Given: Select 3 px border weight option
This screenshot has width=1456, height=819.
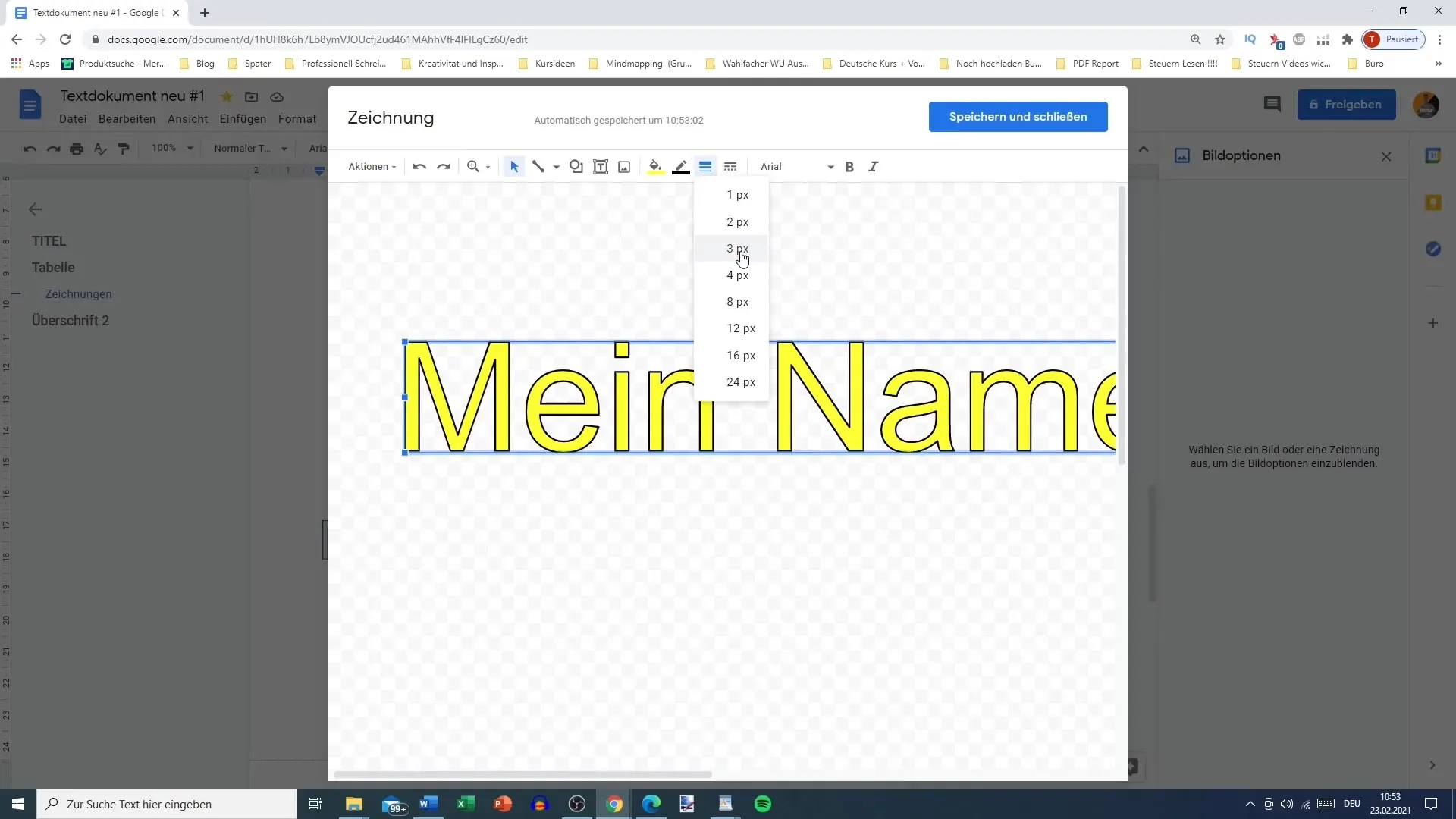Looking at the screenshot, I should pyautogui.click(x=739, y=248).
